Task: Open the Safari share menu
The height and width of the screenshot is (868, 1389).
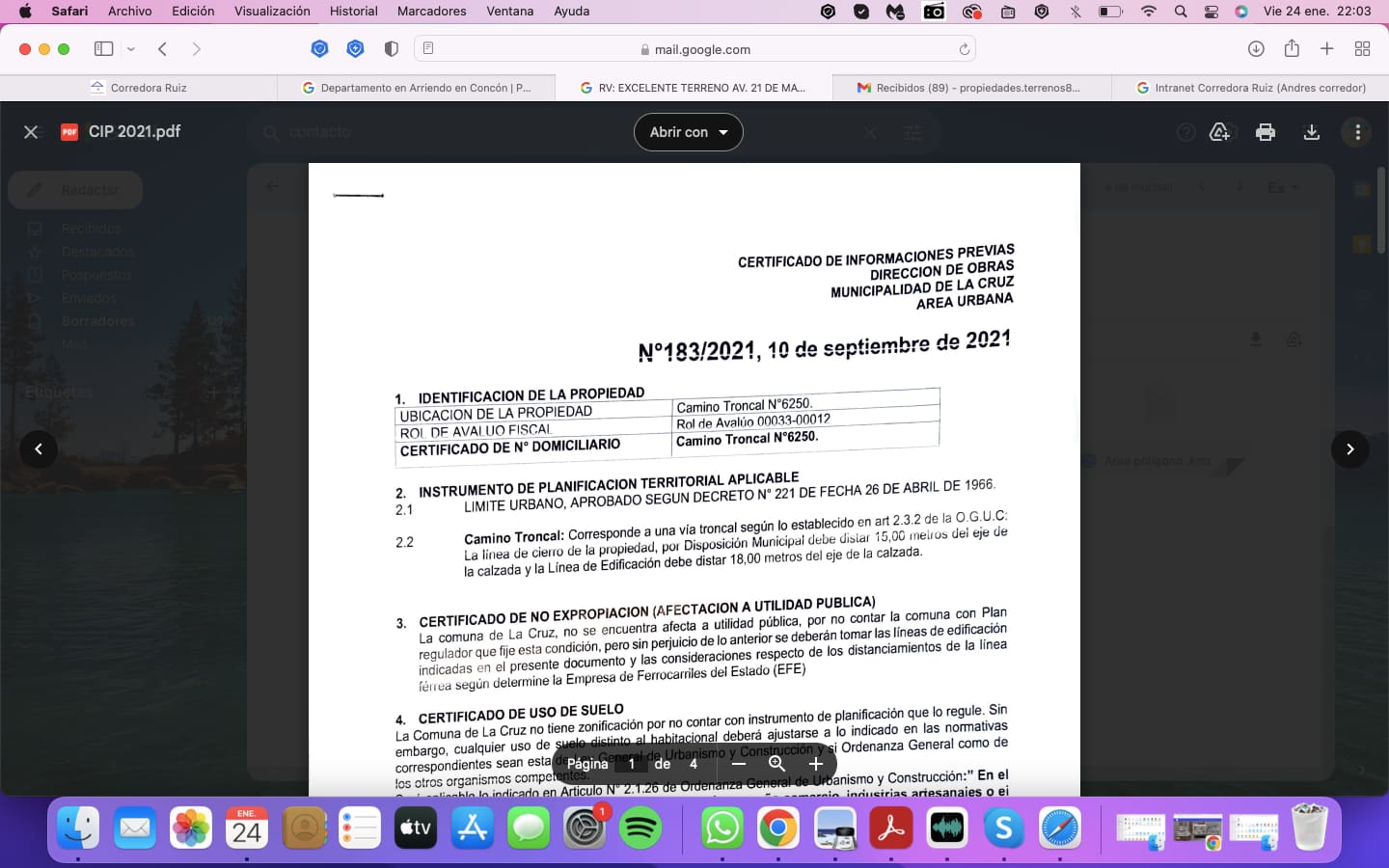Action: tap(1292, 48)
